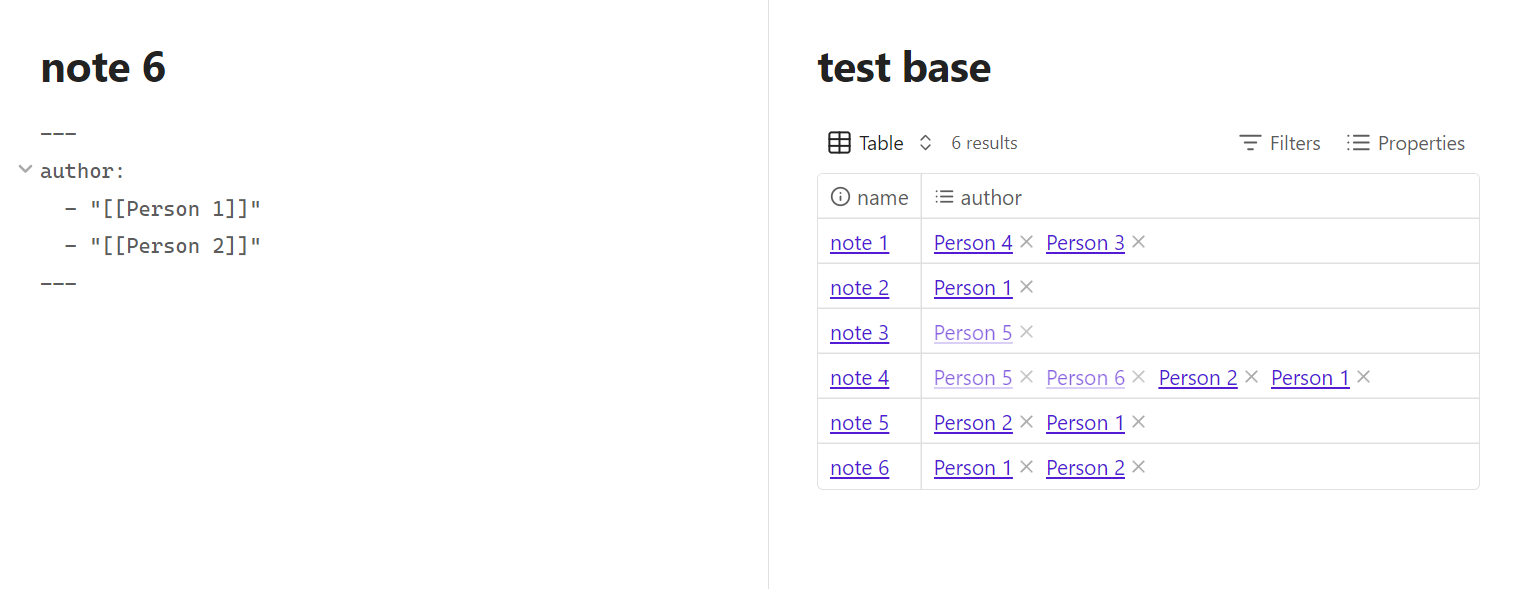Place cursor on the "[[Person 2]]" line

tap(163, 246)
